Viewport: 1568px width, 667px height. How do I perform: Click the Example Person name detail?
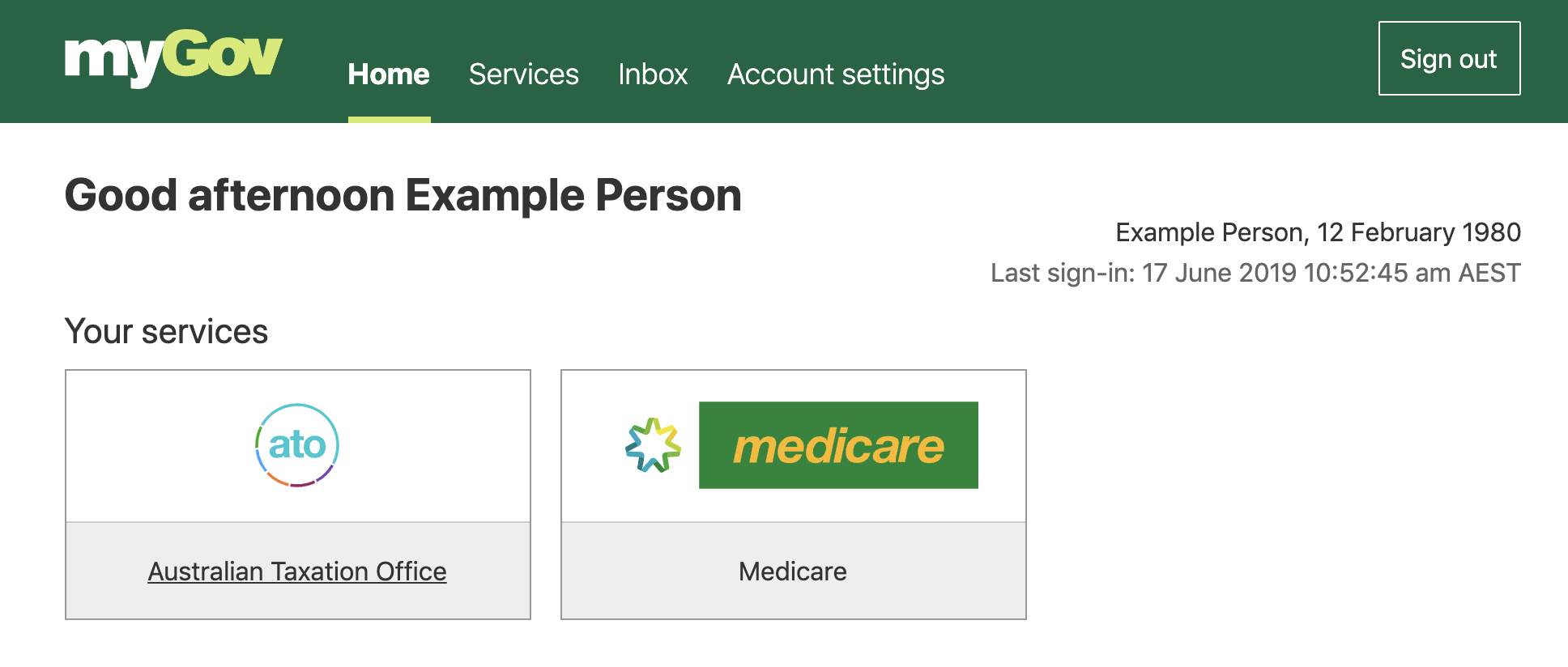click(1318, 232)
